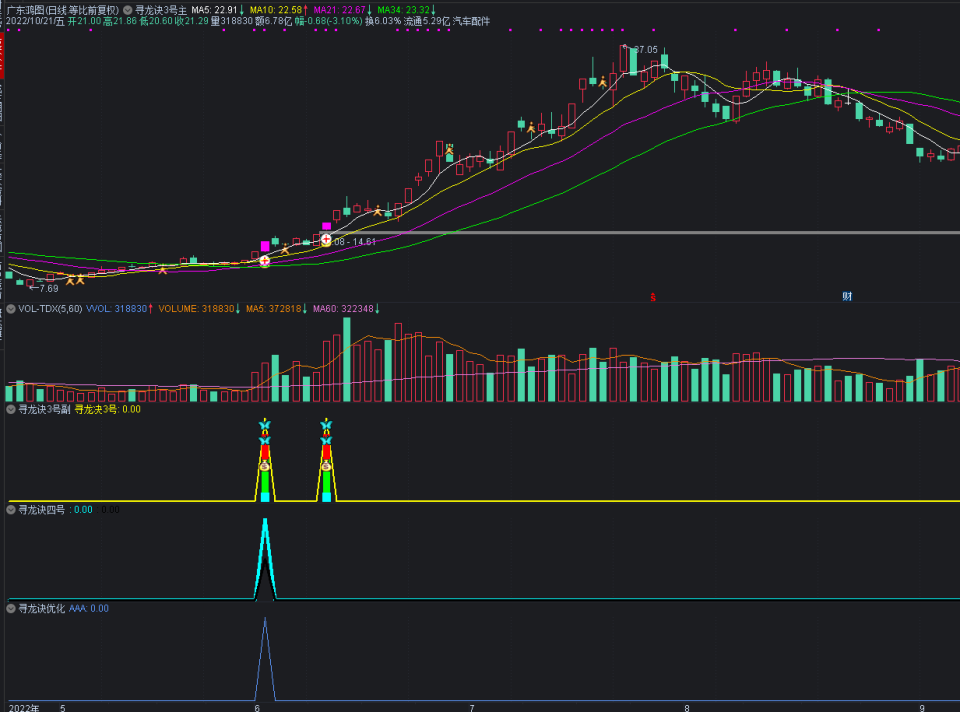Click the 08 - 14.61 price annotation
Screen dimensions: 960x712
[x=356, y=242]
